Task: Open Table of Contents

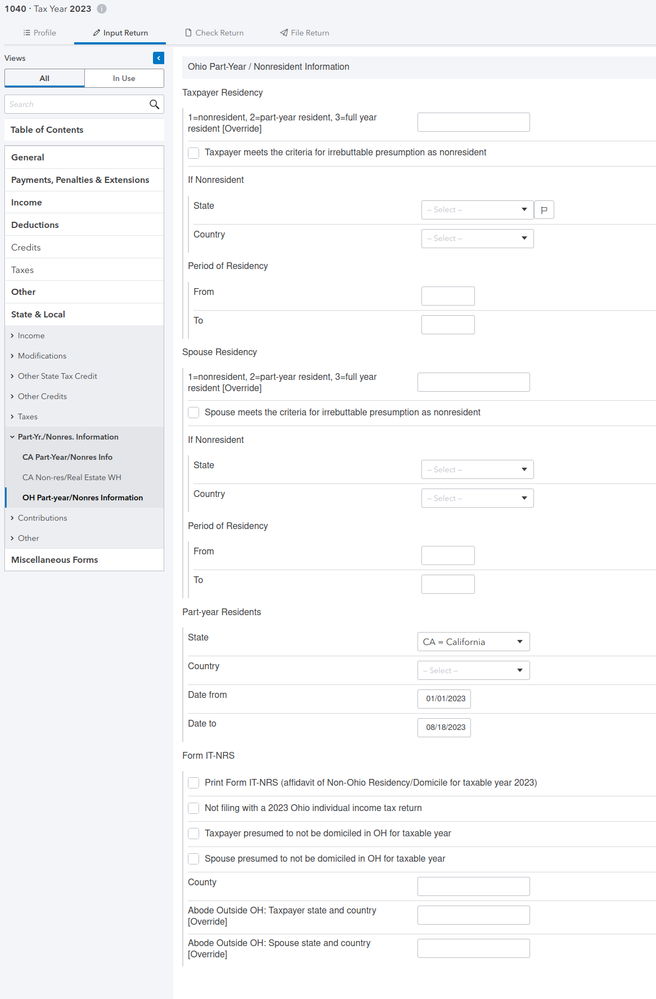Action: pos(84,130)
